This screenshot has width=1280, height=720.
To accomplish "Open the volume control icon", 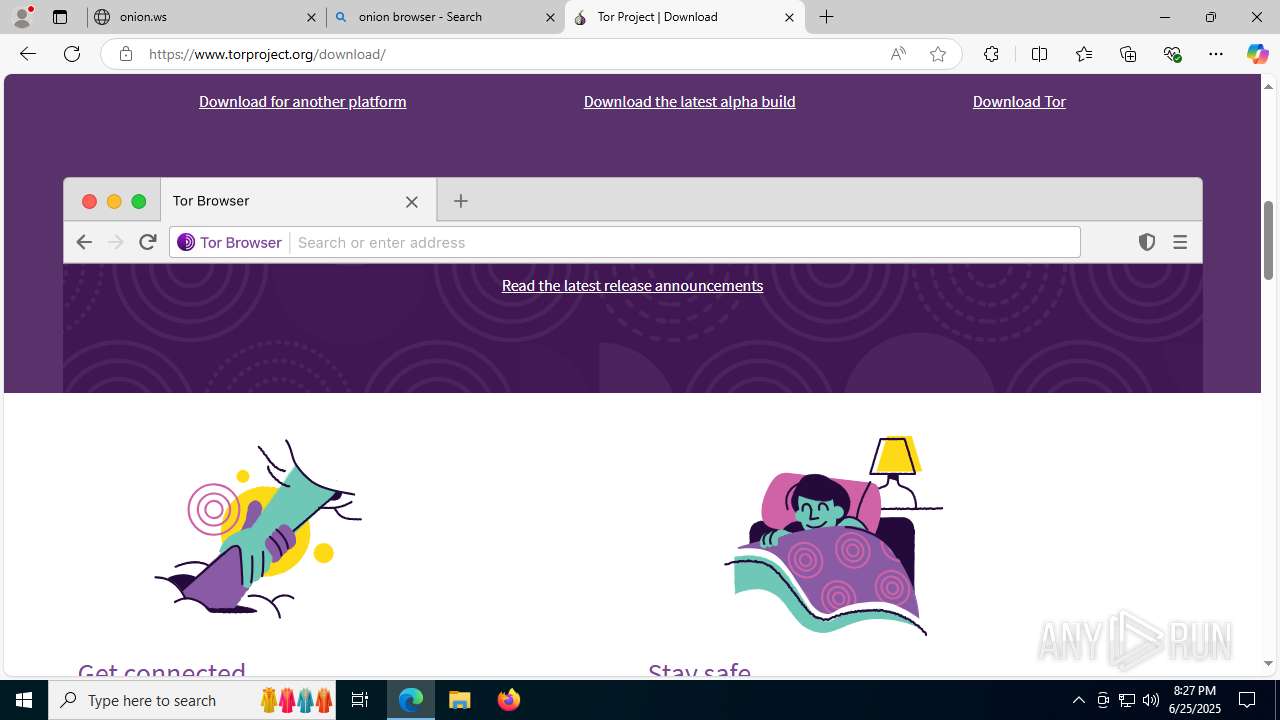I will [x=1151, y=700].
